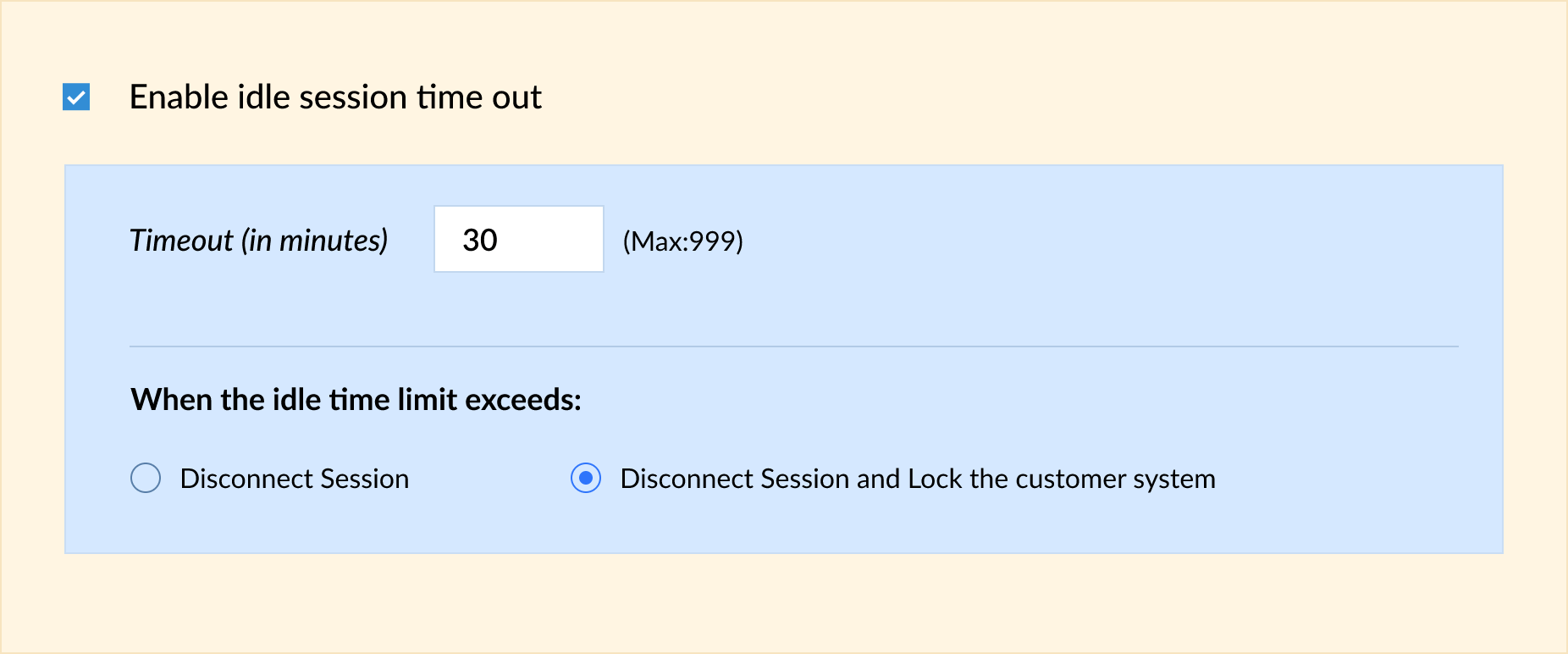Select the Disconnect Session and Lock radio button

coord(586,478)
